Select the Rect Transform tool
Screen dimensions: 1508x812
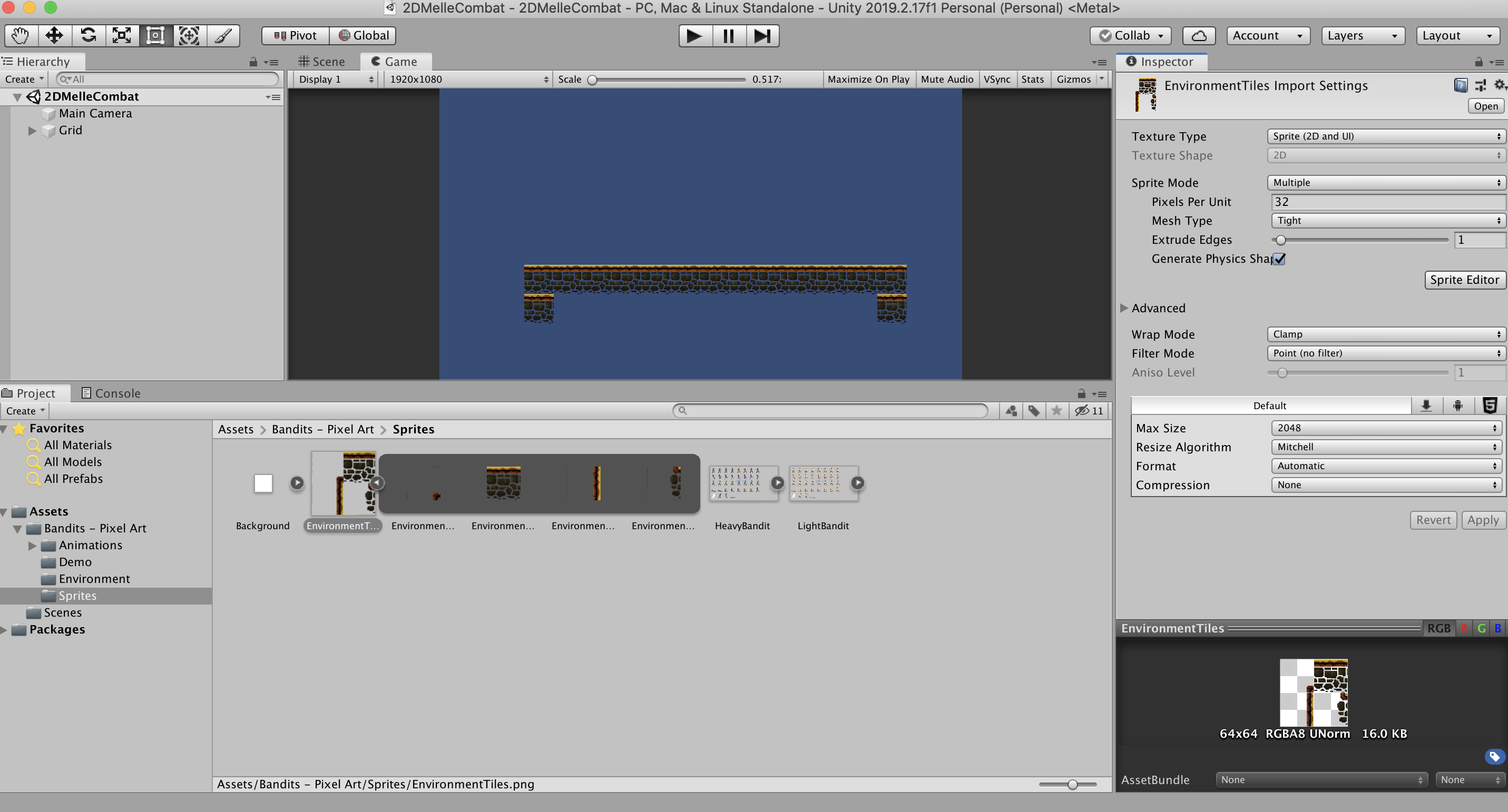coord(155,36)
